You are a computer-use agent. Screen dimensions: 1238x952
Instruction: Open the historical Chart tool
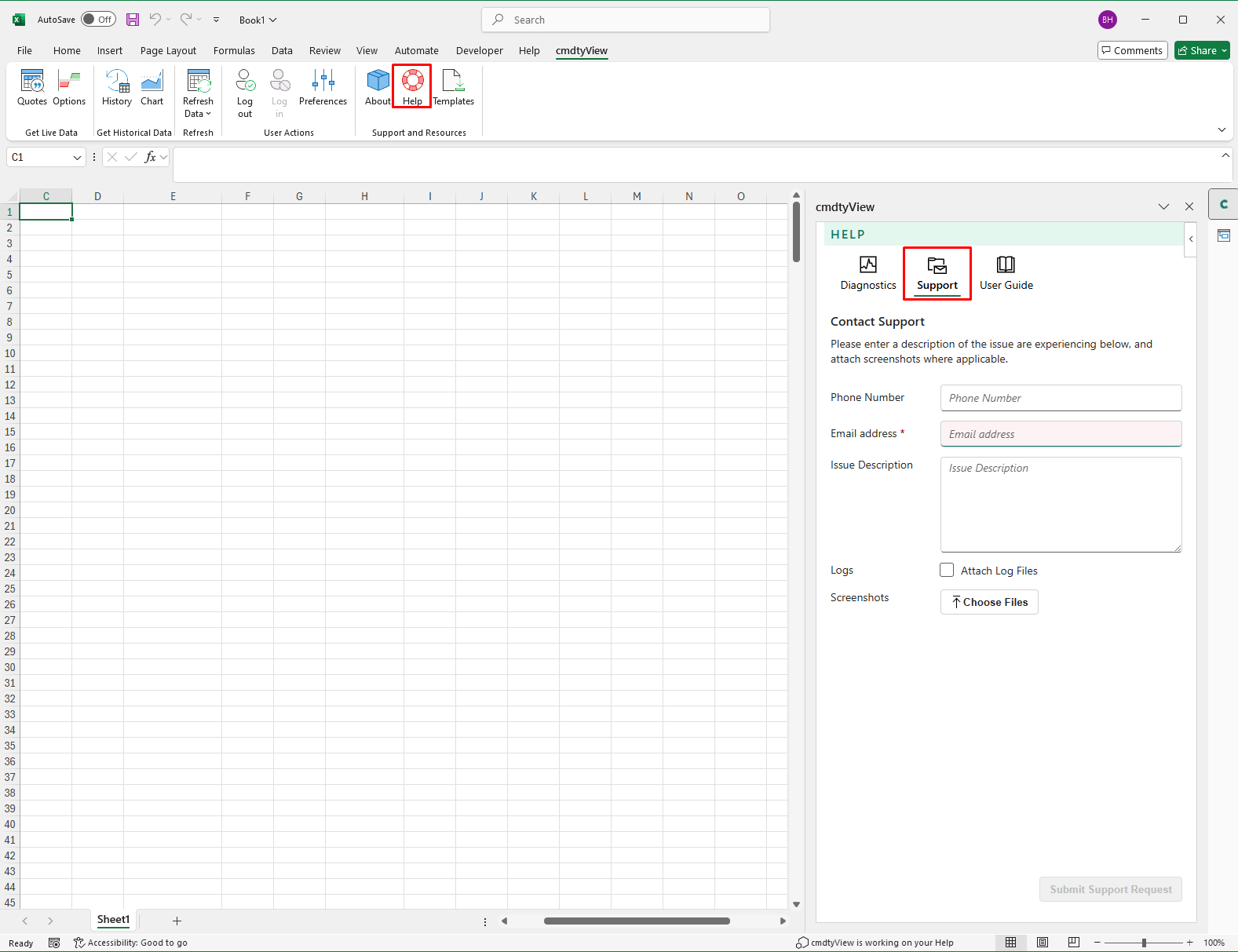coord(152,87)
